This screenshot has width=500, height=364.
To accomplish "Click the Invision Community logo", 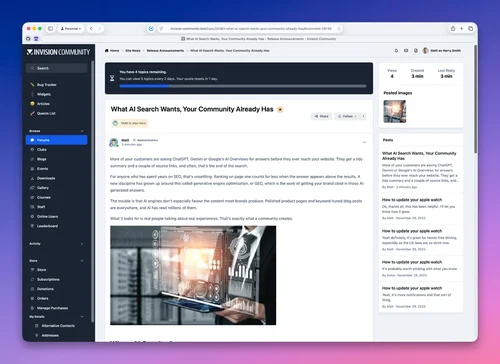I will click(58, 52).
